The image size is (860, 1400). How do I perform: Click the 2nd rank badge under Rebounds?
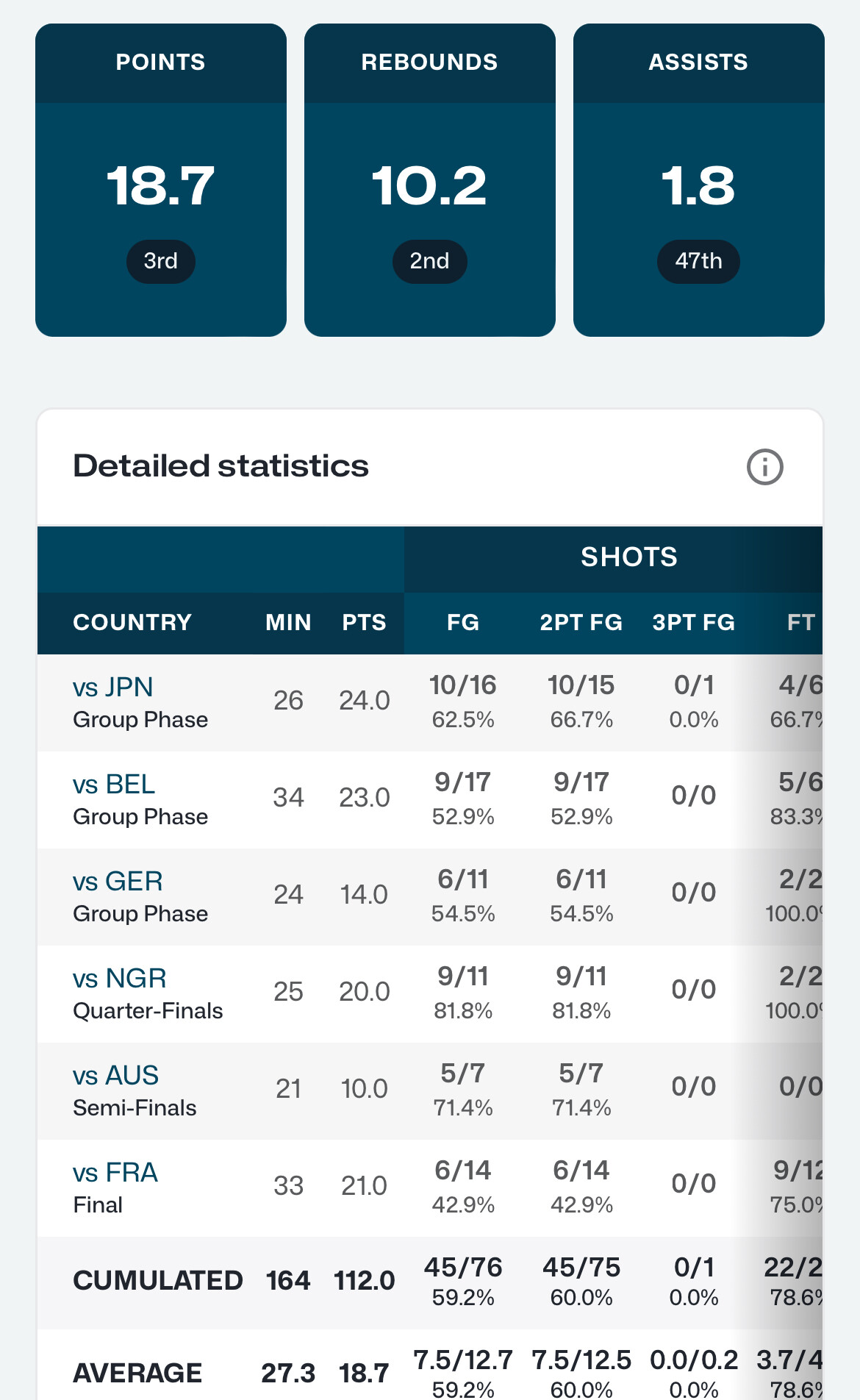click(430, 261)
